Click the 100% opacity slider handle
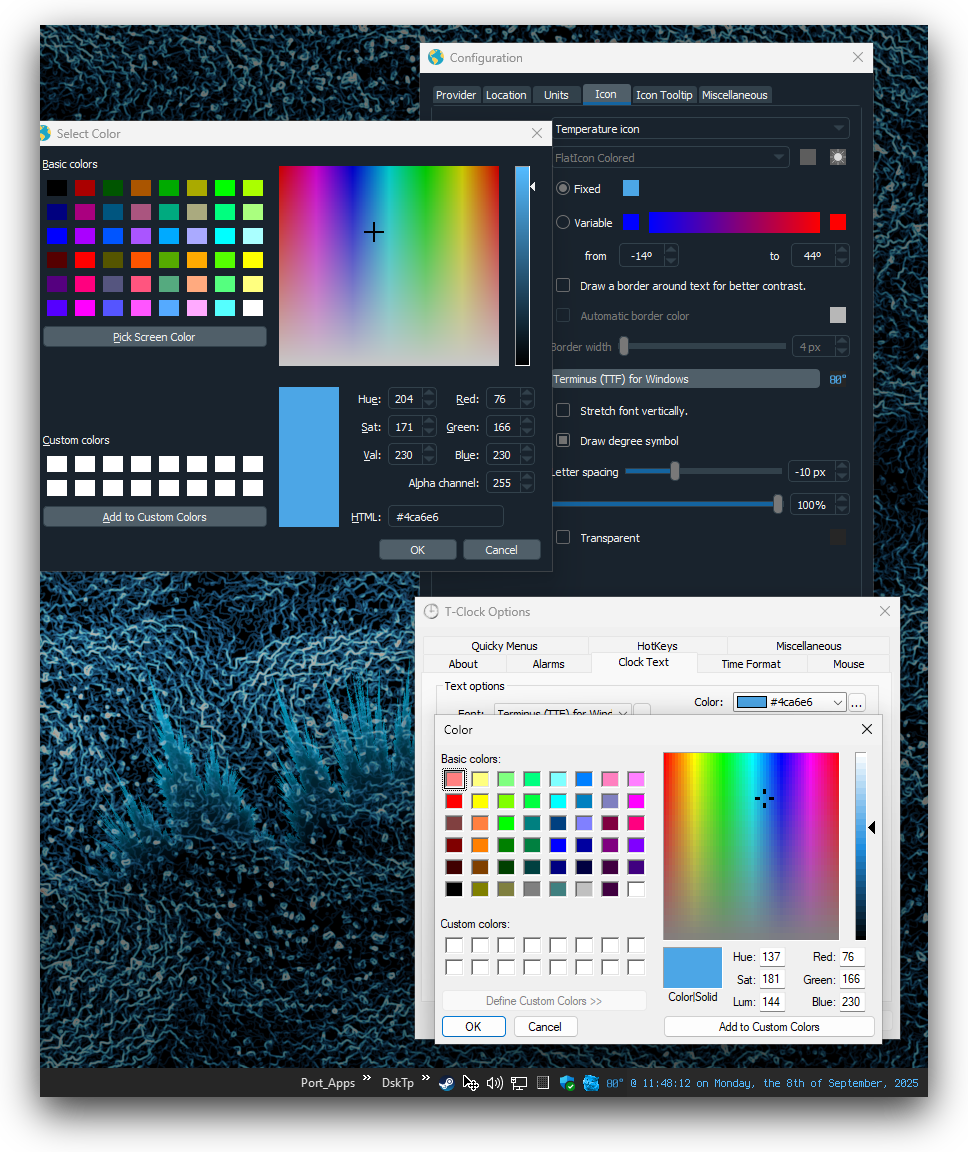 tap(778, 504)
